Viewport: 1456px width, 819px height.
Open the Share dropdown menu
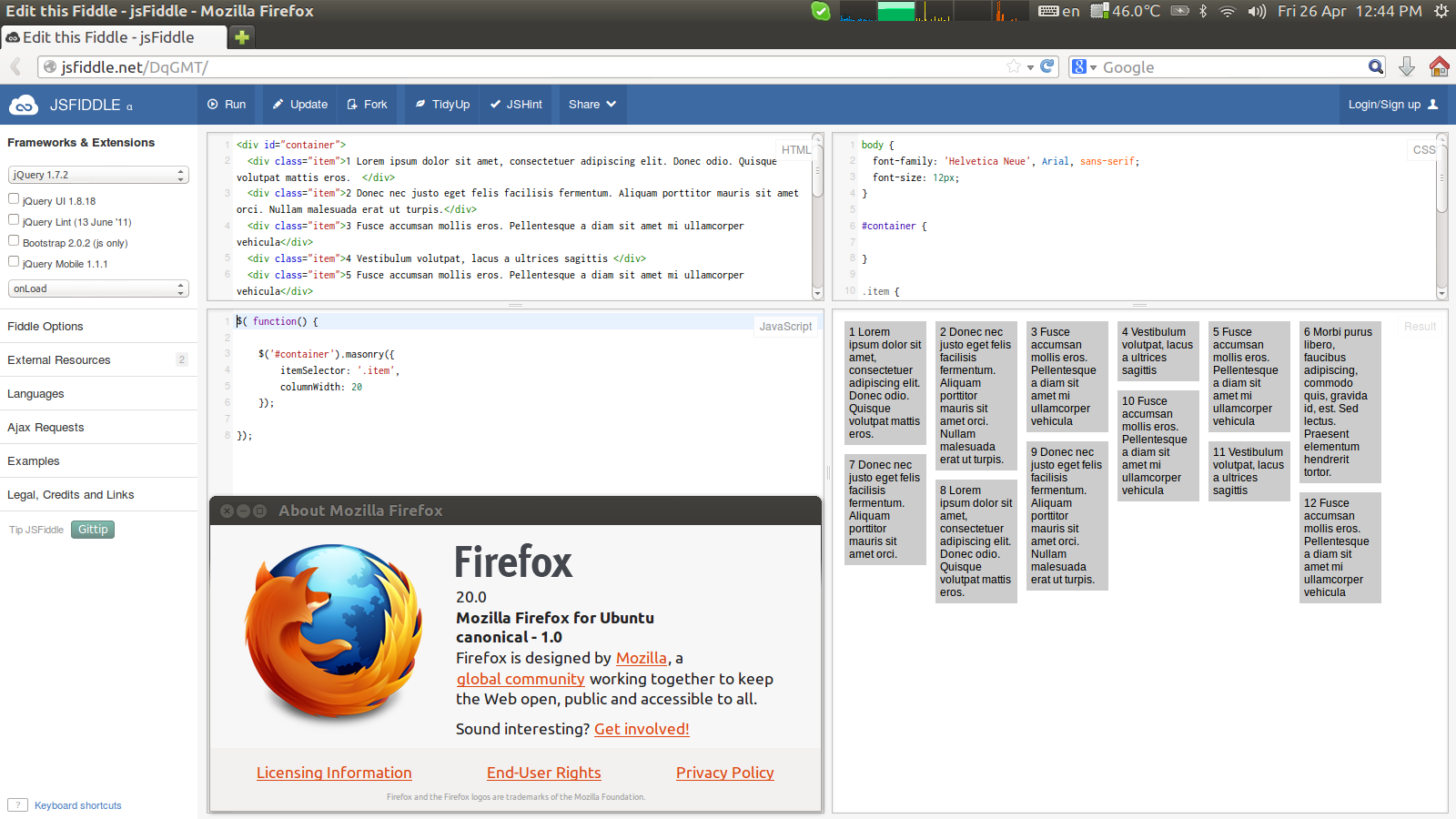click(x=592, y=105)
